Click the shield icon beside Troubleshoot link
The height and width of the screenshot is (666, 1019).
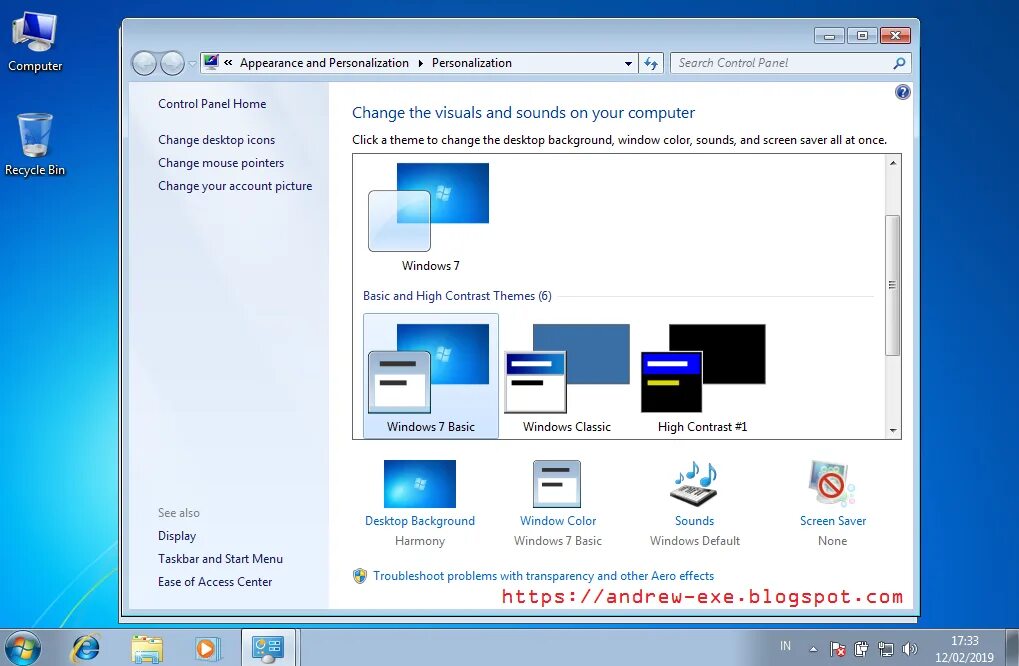(360, 576)
